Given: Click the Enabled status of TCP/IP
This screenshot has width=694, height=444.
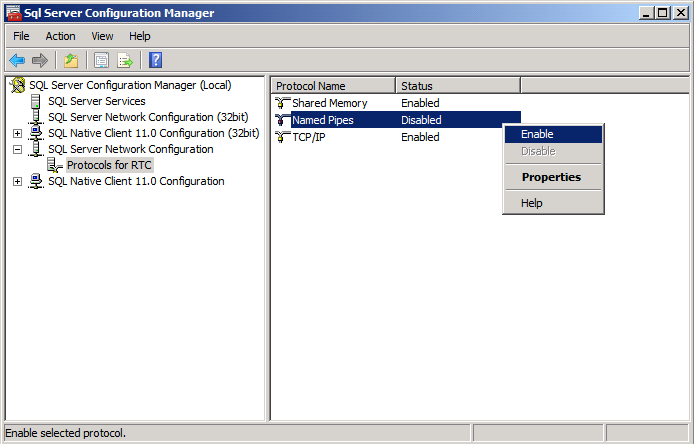Looking at the screenshot, I should tap(420, 137).
